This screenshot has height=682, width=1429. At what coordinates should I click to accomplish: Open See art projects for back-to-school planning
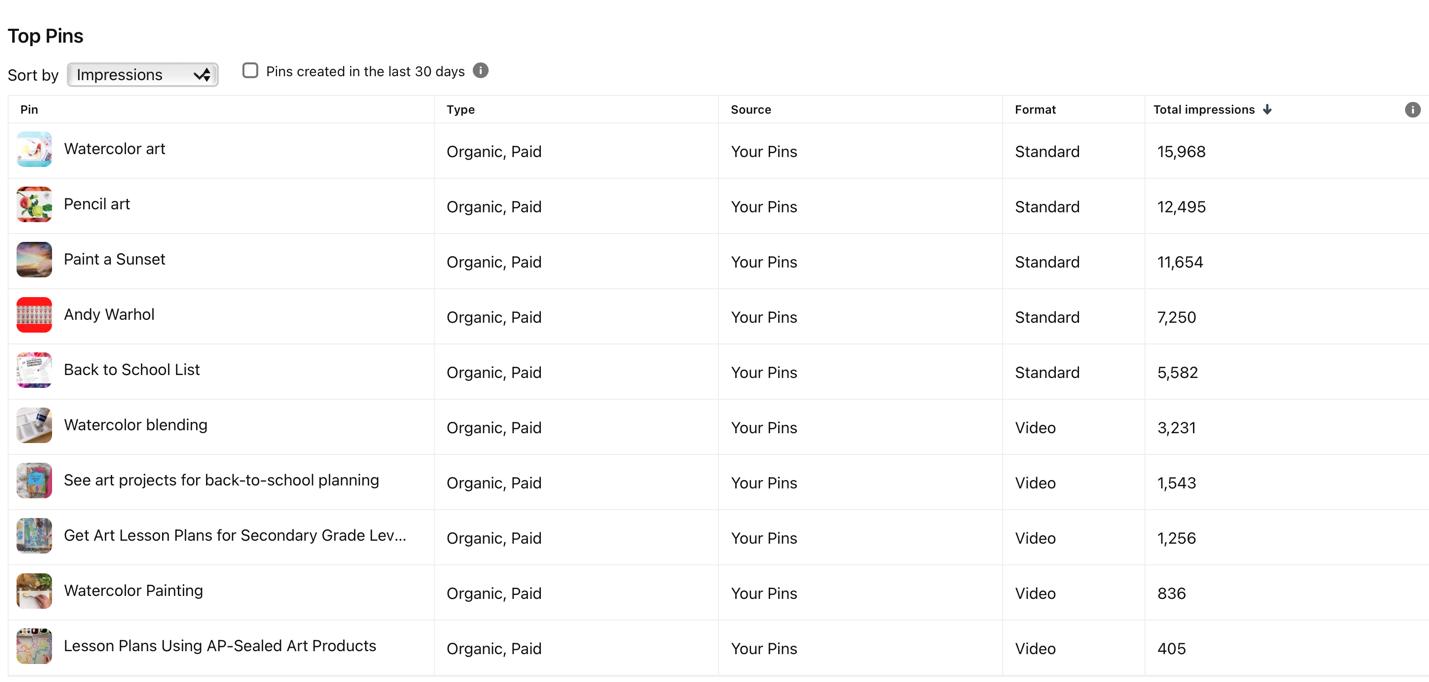[x=221, y=480]
